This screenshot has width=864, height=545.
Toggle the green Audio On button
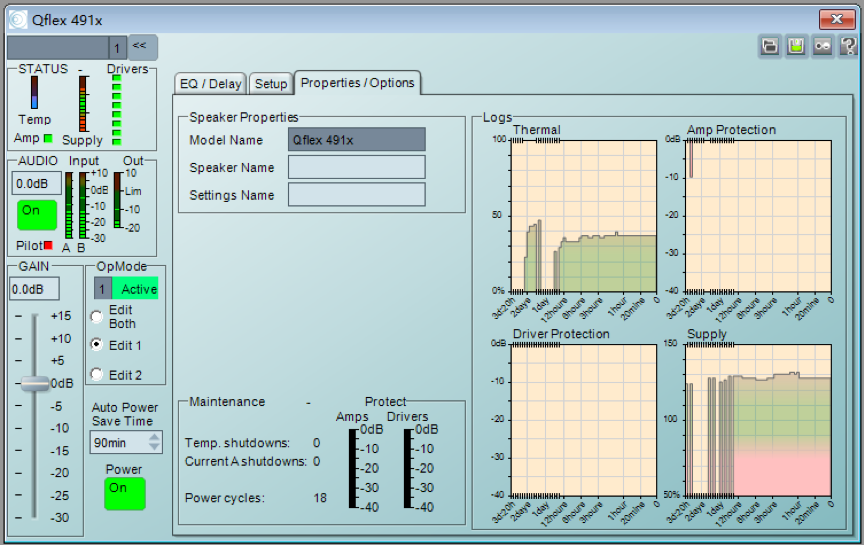[37, 214]
